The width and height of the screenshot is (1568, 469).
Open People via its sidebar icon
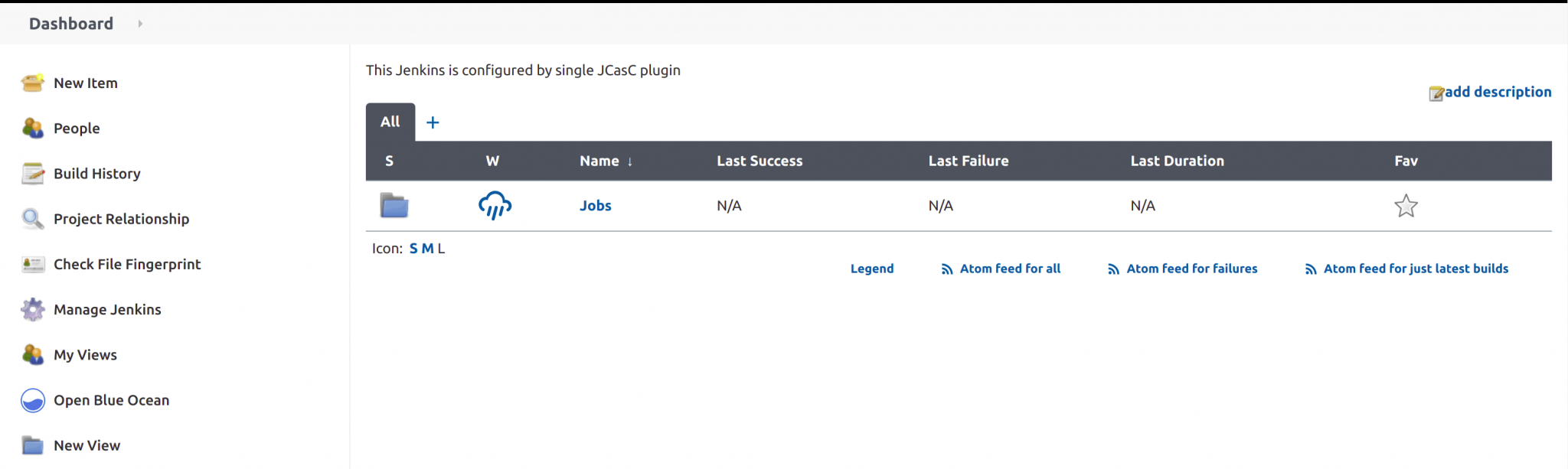pos(31,128)
